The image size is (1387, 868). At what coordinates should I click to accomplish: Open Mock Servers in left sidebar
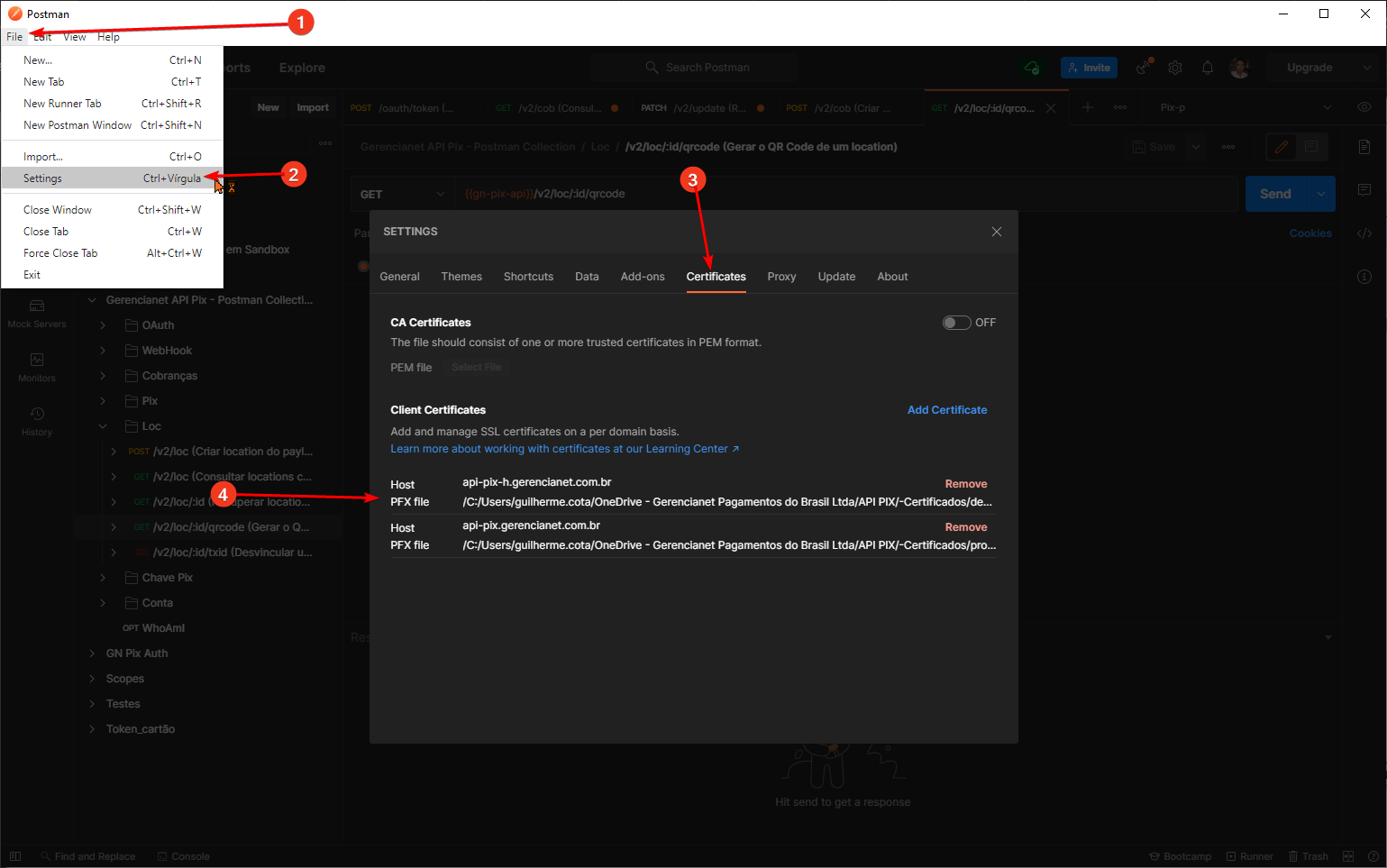37,314
